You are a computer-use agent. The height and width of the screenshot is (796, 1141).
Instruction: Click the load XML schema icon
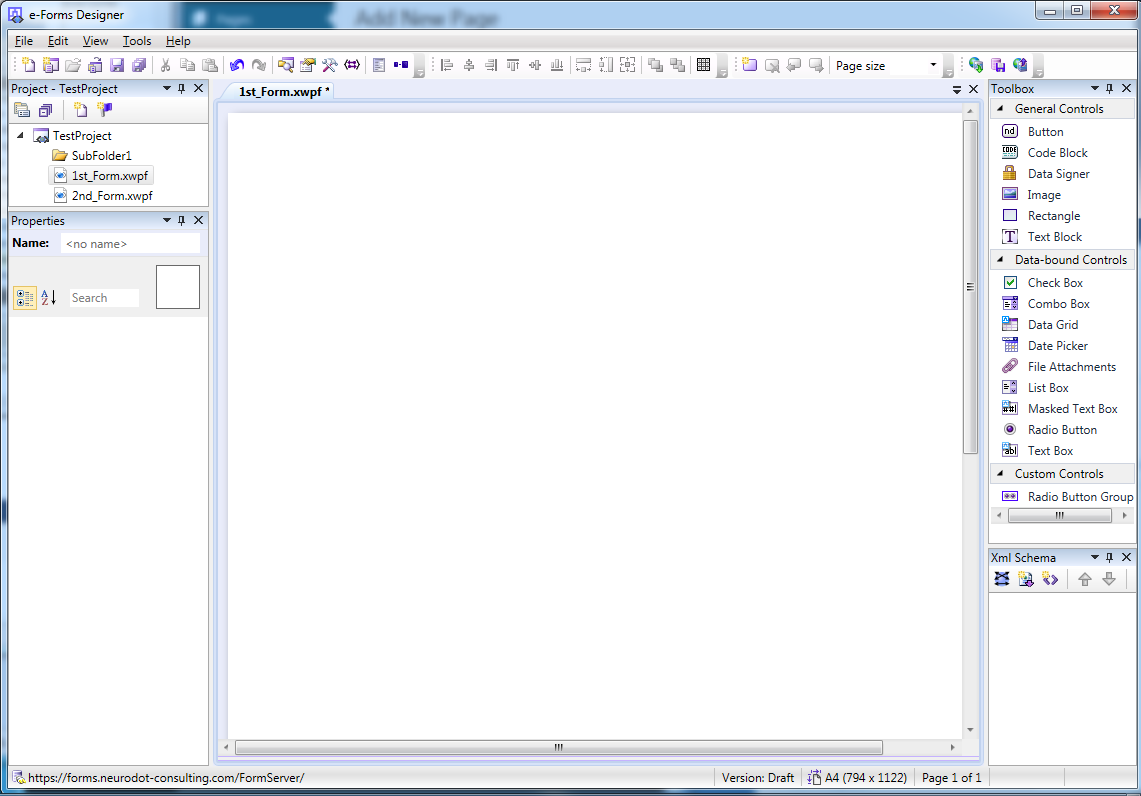(x=1025, y=579)
